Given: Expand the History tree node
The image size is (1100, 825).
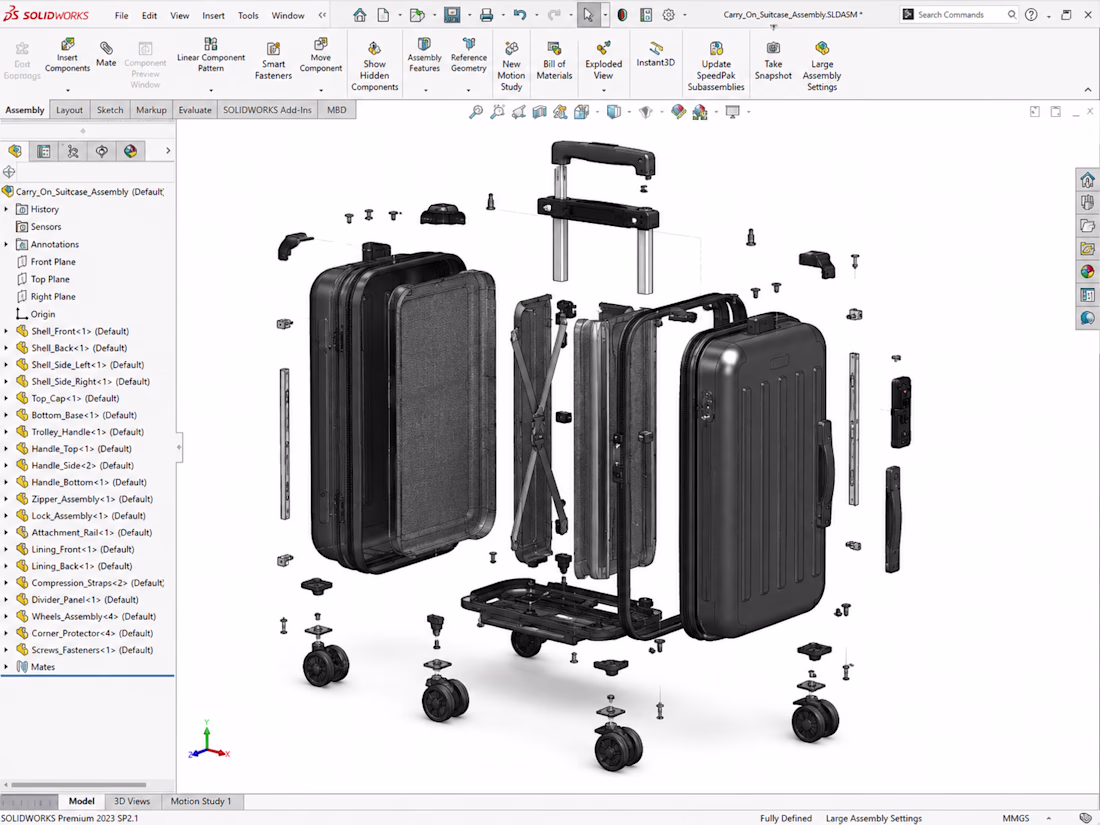Looking at the screenshot, I should pyautogui.click(x=6, y=209).
